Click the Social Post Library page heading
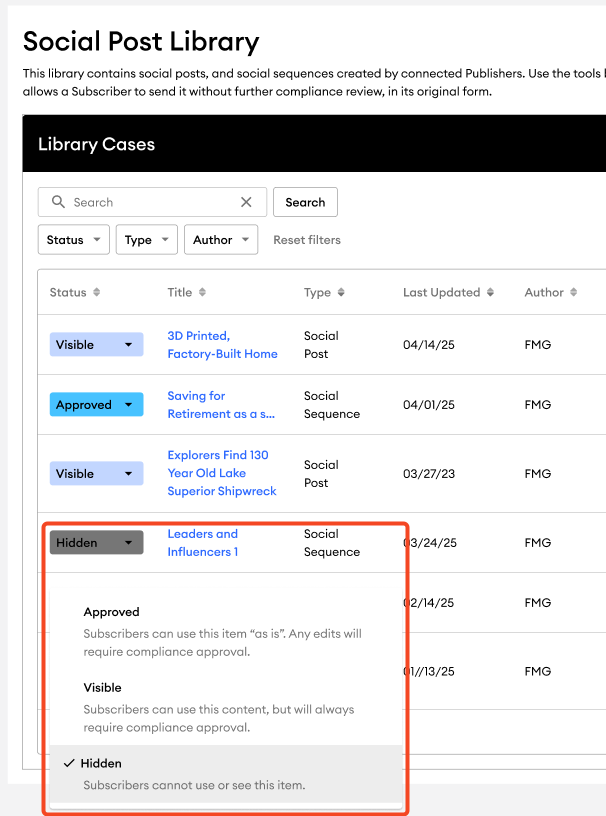The width and height of the screenshot is (606, 816). (141, 42)
